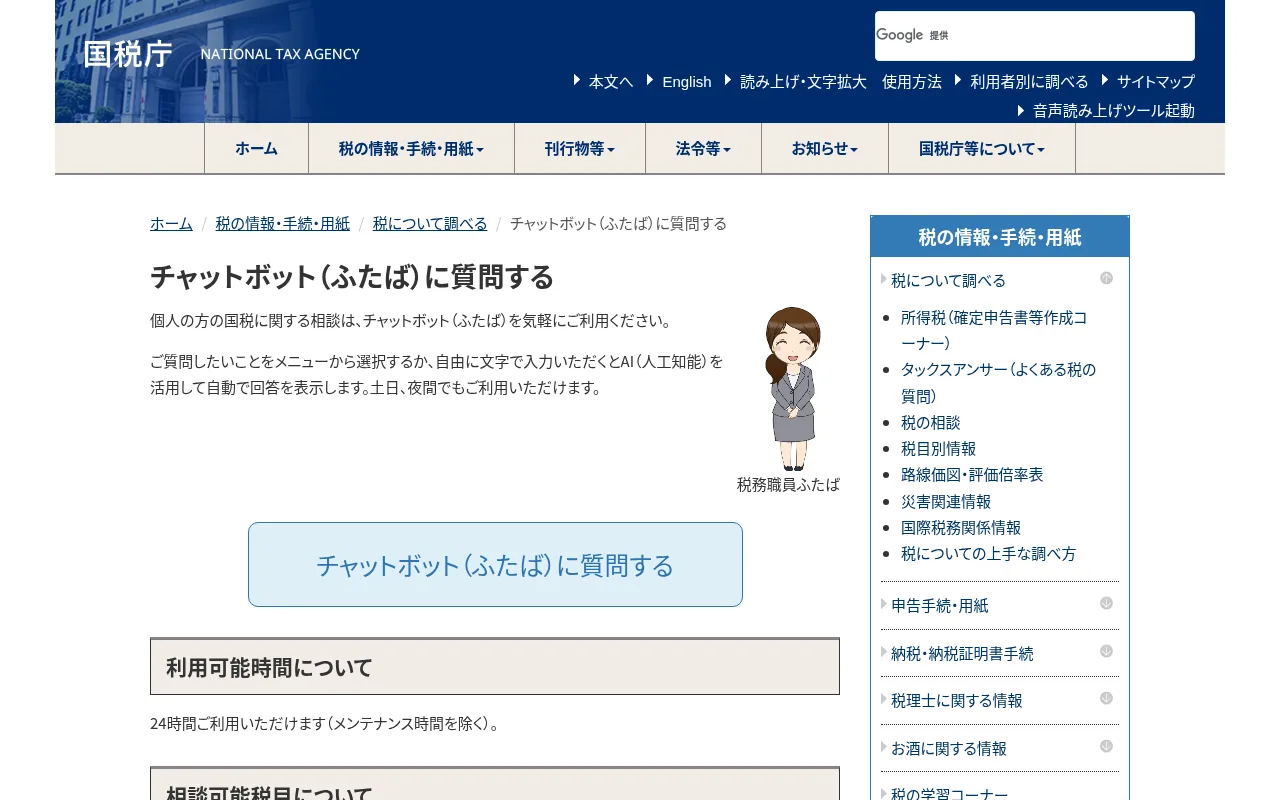Collapse the 税について調べる circle arrow icon
The width and height of the screenshot is (1280, 800).
[1106, 278]
